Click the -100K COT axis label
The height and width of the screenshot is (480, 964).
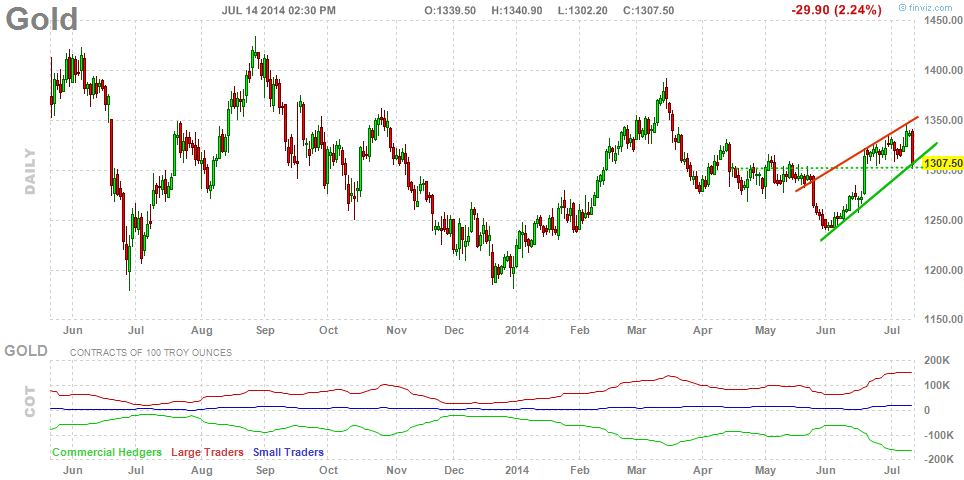click(939, 435)
